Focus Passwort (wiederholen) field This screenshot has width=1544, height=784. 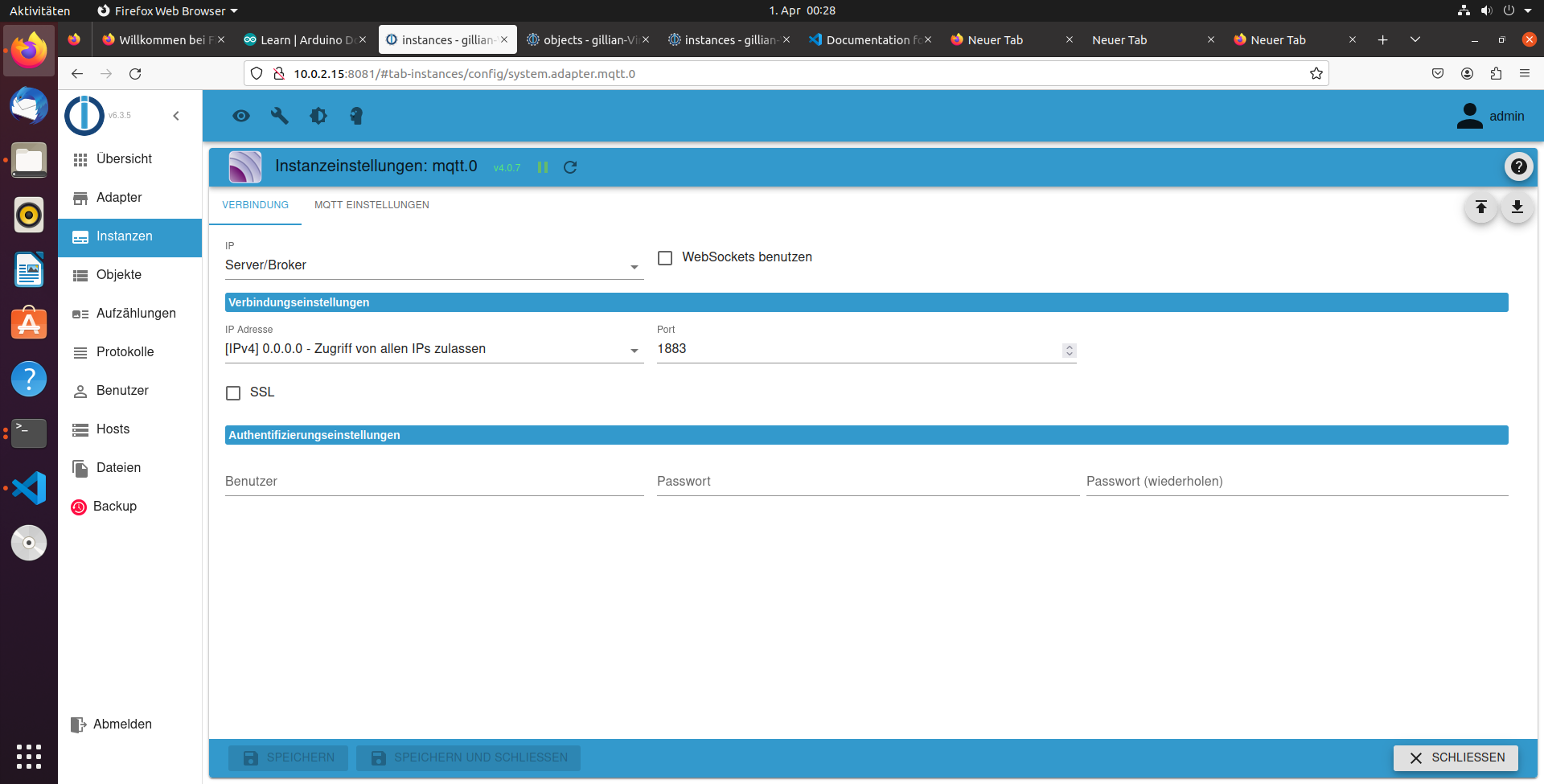1297,482
